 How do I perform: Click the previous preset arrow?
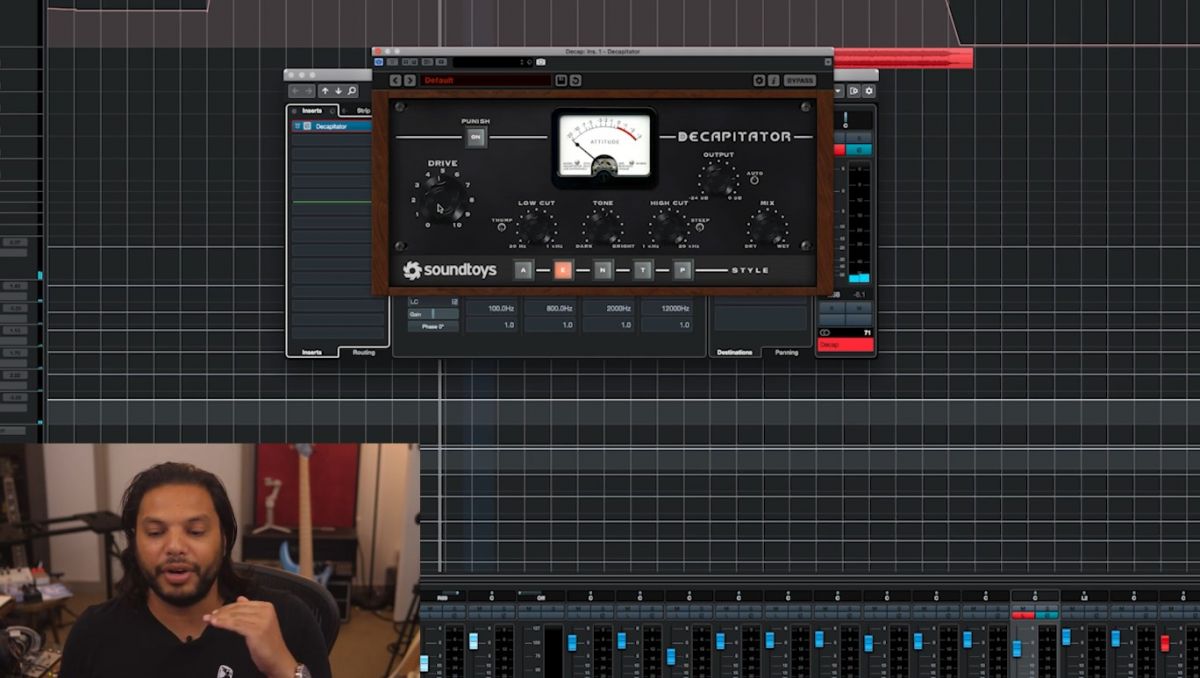(396, 79)
